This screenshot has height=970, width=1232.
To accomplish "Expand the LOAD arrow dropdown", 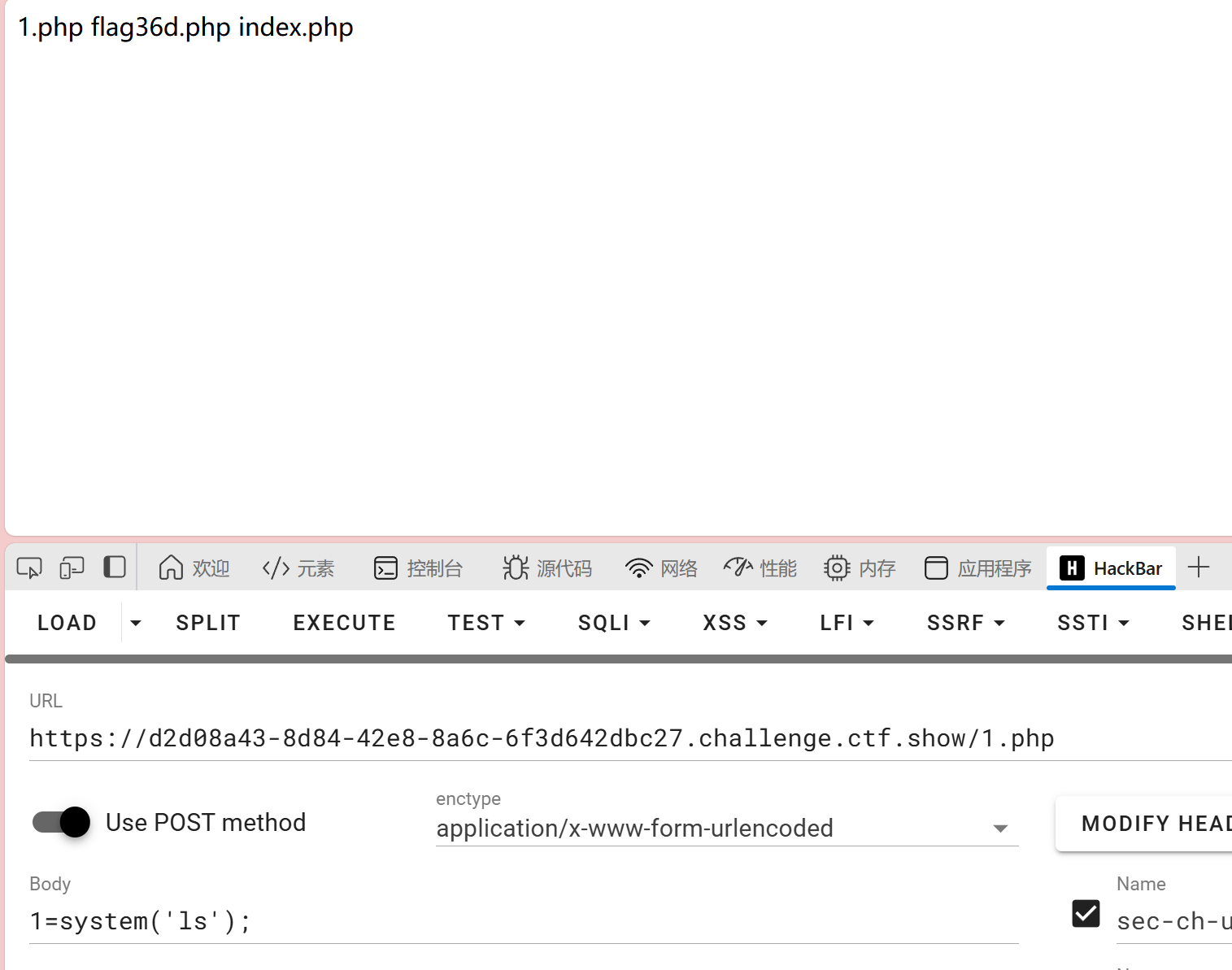I will [x=136, y=623].
